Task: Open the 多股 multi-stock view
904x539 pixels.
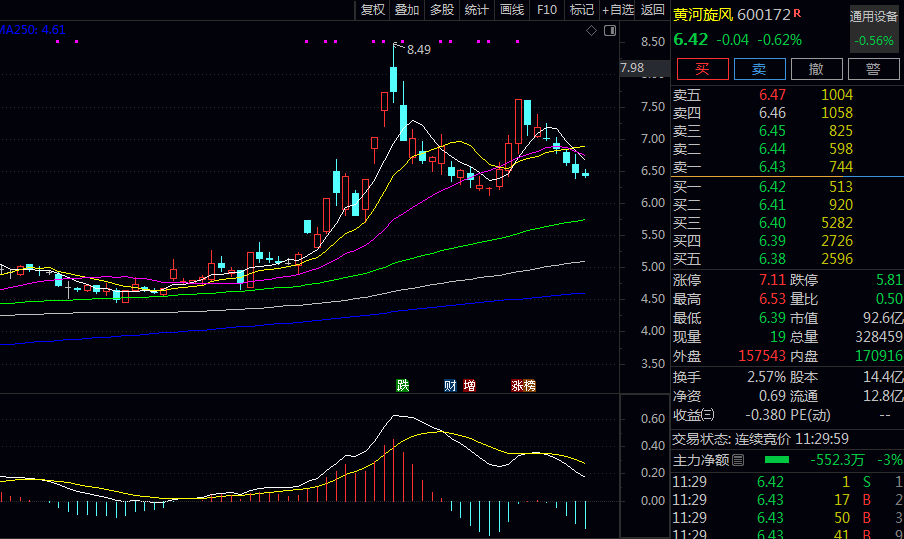Action: pos(442,10)
